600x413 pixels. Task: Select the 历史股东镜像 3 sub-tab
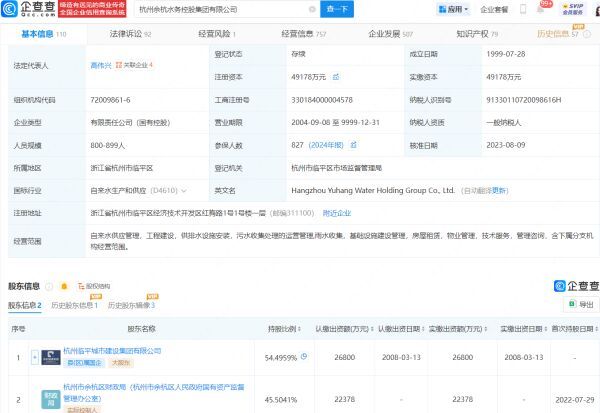point(131,305)
